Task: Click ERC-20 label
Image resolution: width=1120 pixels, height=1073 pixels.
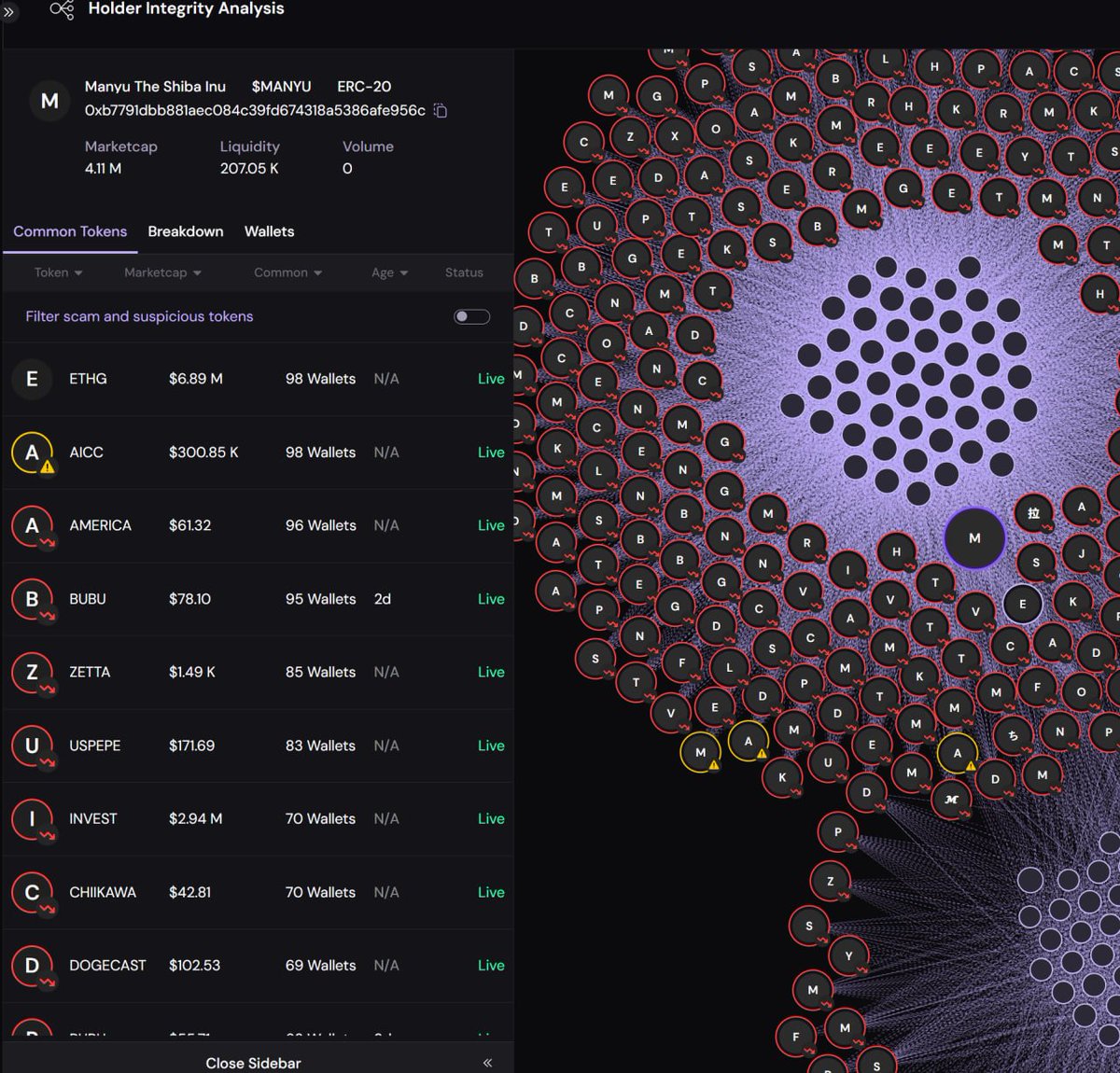Action: coord(364,86)
